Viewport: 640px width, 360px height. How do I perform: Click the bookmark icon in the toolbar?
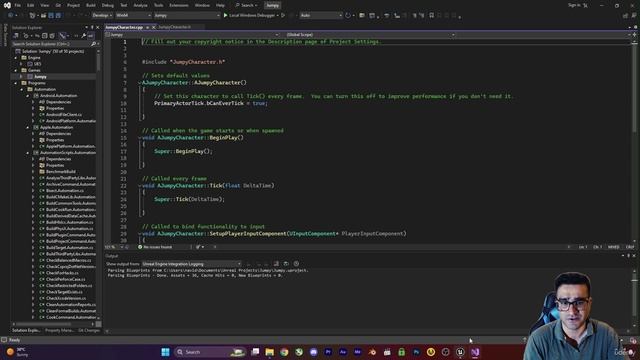[431, 16]
